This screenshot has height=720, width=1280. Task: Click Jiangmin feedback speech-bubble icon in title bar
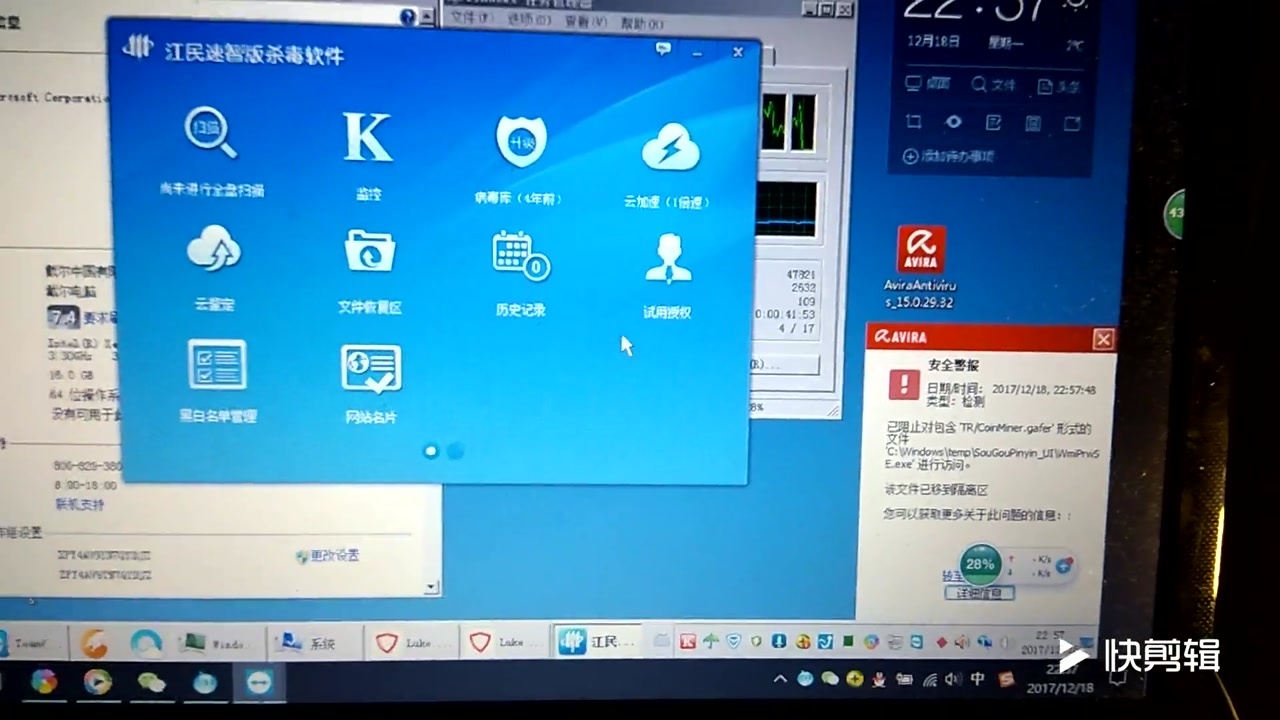[663, 47]
